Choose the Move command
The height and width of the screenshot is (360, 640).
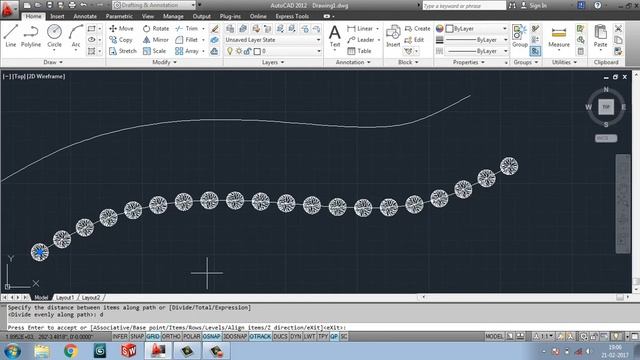point(121,29)
